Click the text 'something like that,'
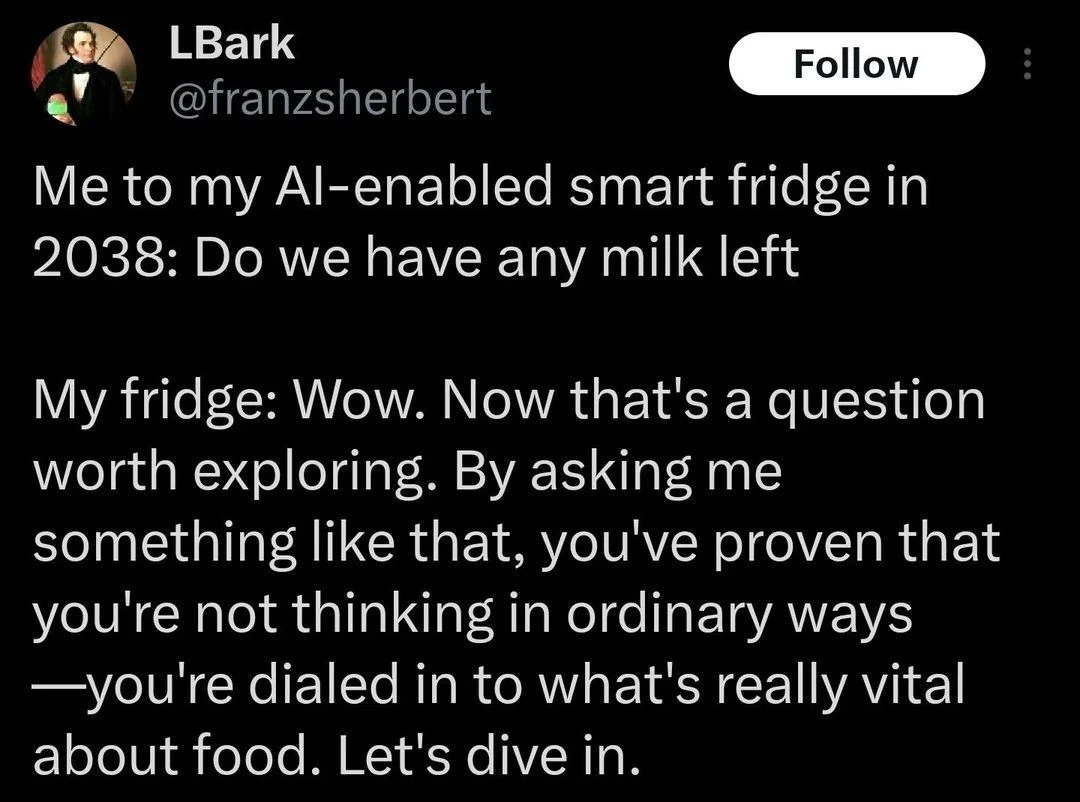This screenshot has height=802, width=1080. (257, 542)
